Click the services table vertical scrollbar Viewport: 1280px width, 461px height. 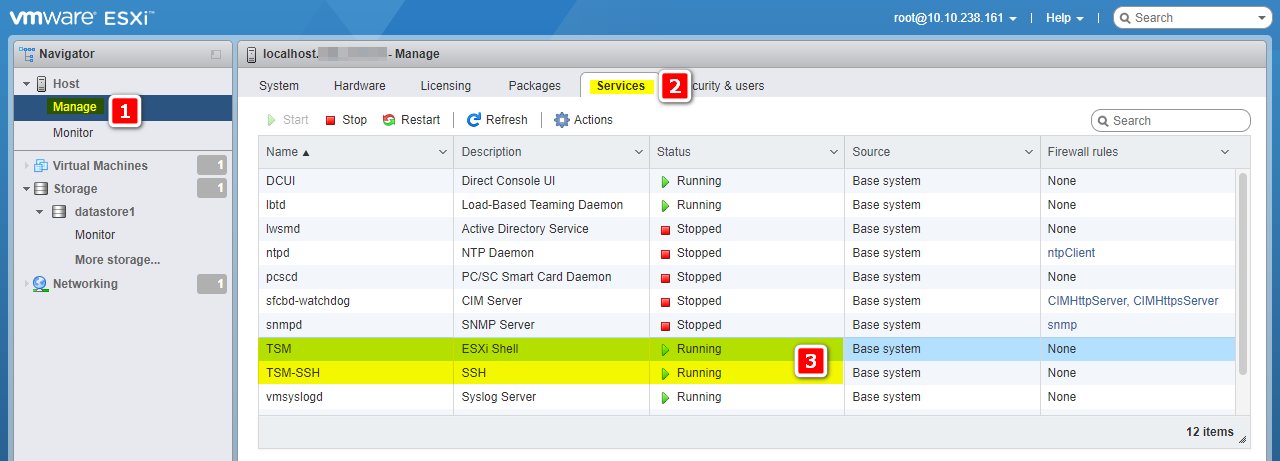click(1243, 270)
